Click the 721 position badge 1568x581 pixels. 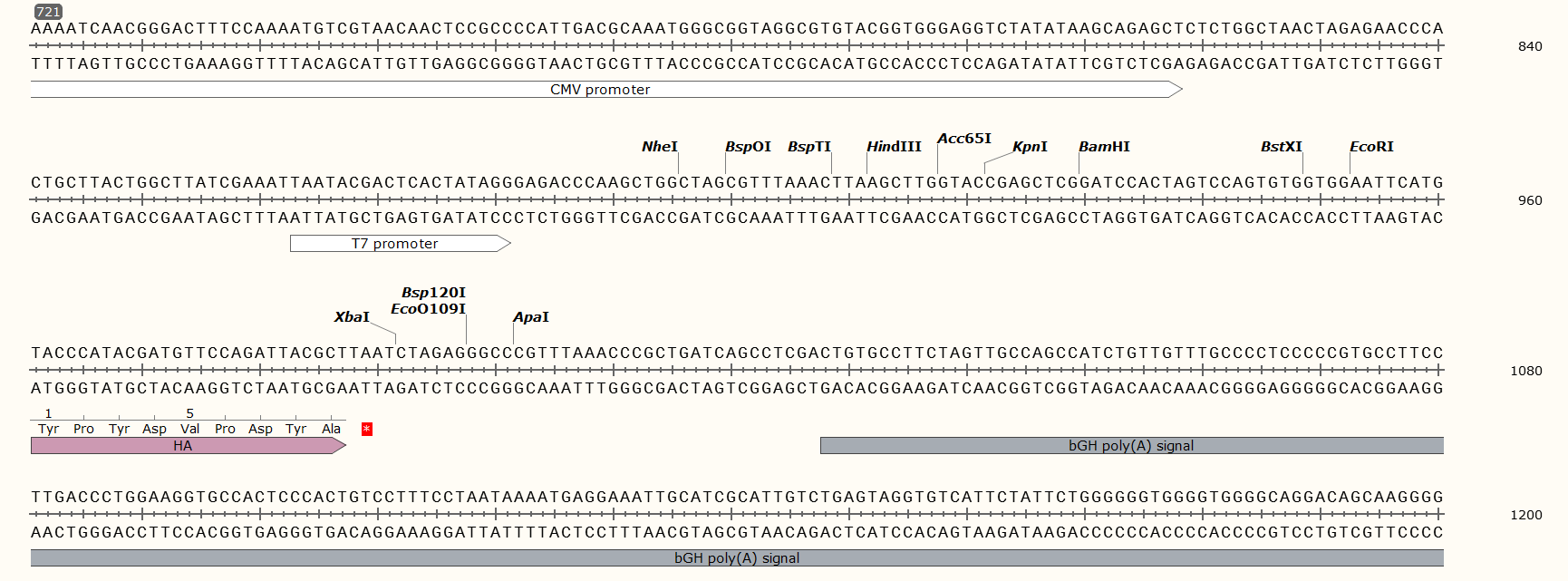[48, 12]
